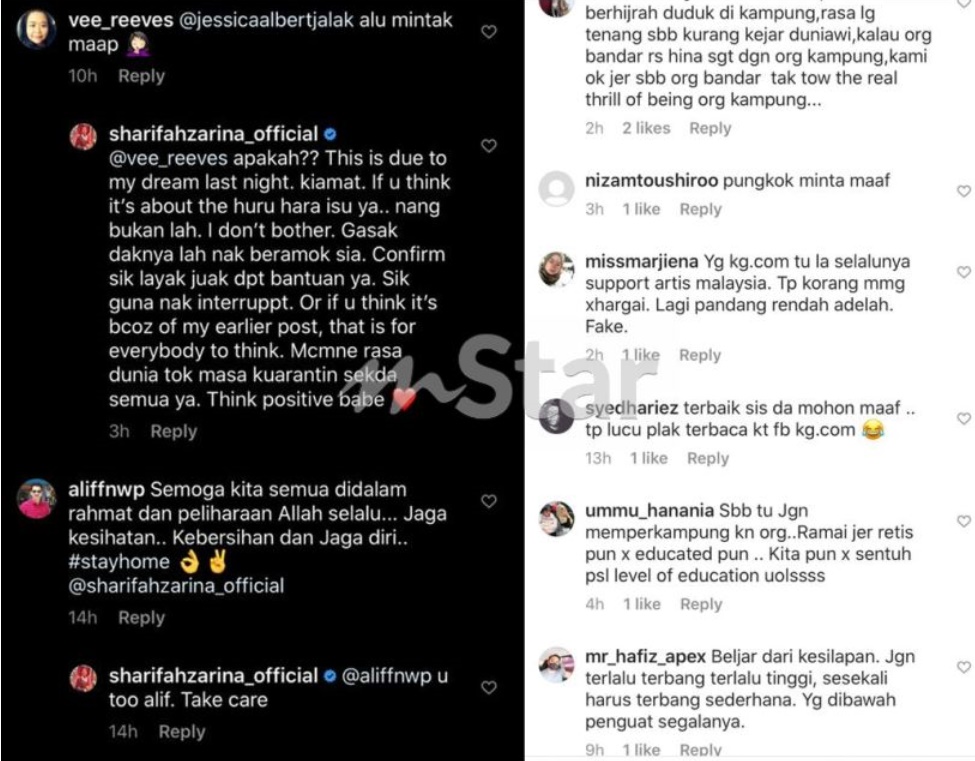Like vee_reeves's comment with the heart icon
This screenshot has width=975, height=761.
pos(489,32)
